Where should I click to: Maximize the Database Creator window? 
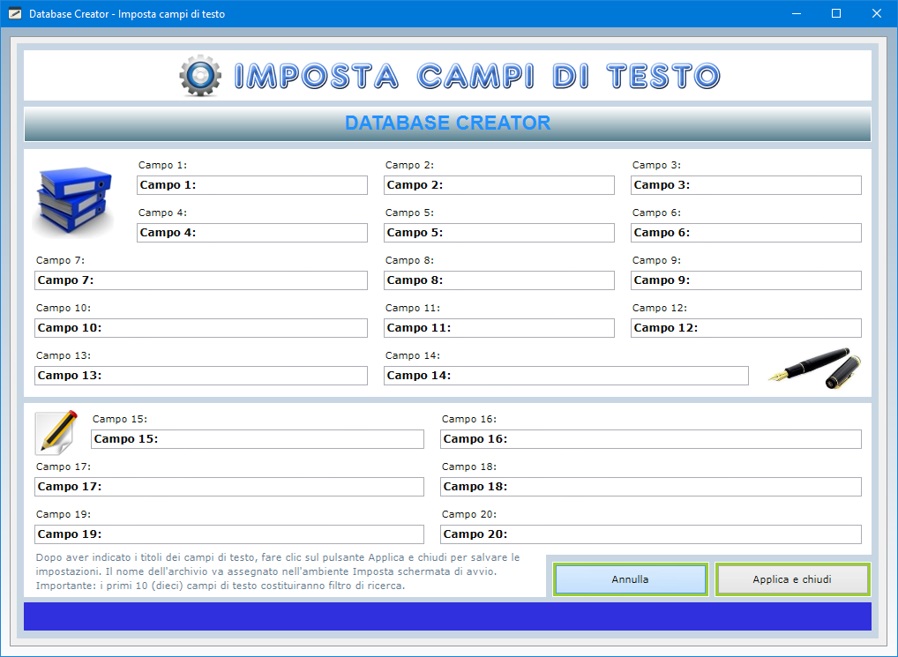836,14
